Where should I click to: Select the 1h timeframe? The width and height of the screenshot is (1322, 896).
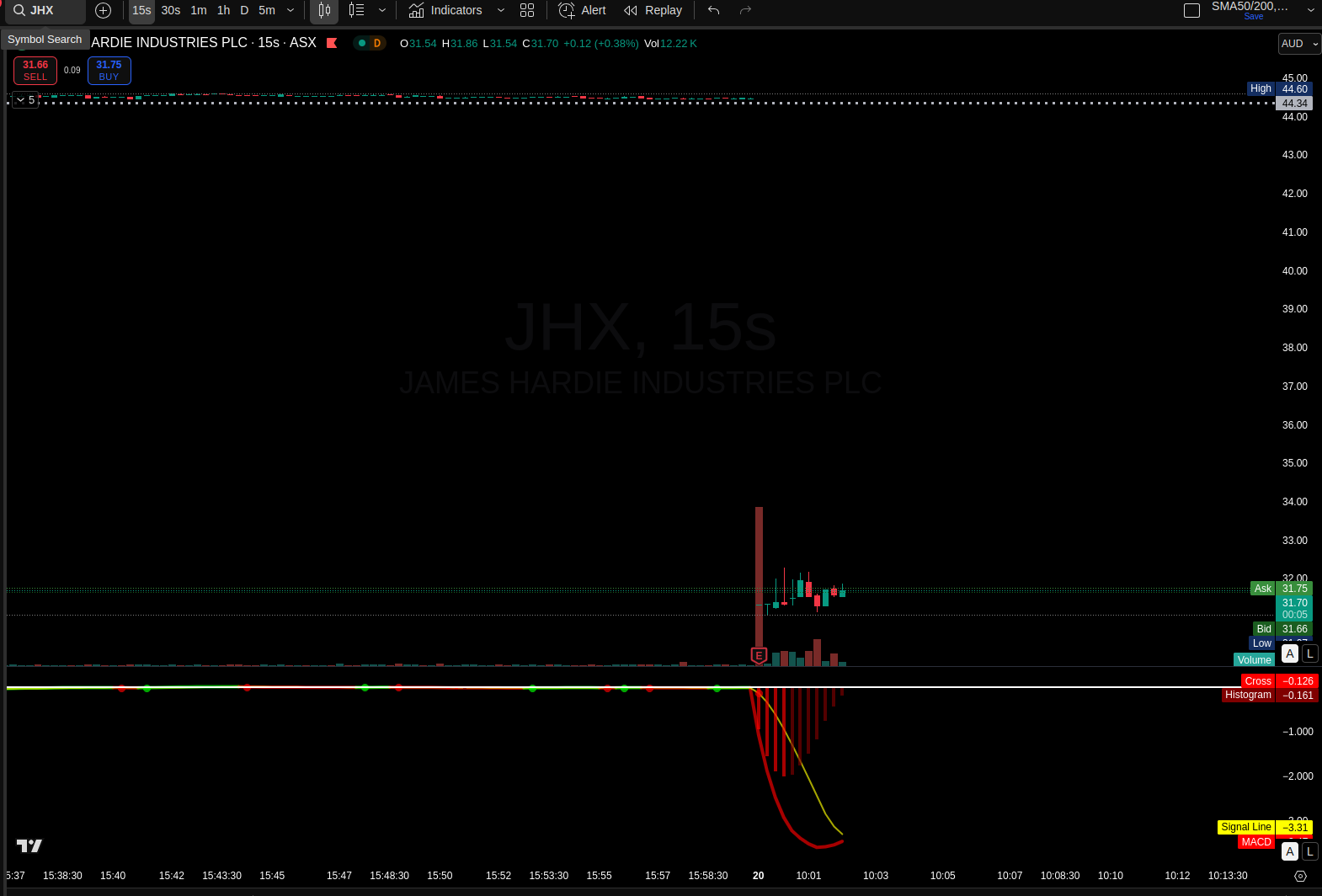[223, 11]
